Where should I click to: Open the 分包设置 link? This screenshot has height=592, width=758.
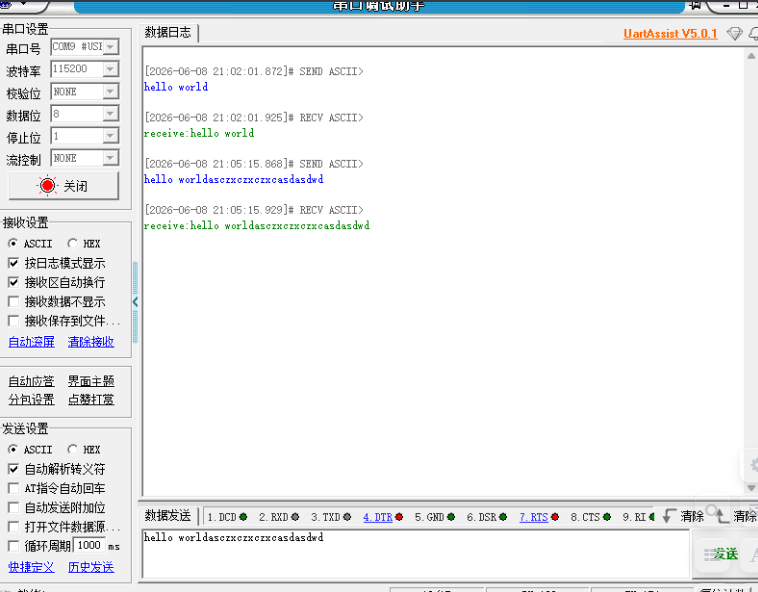click(x=31, y=399)
